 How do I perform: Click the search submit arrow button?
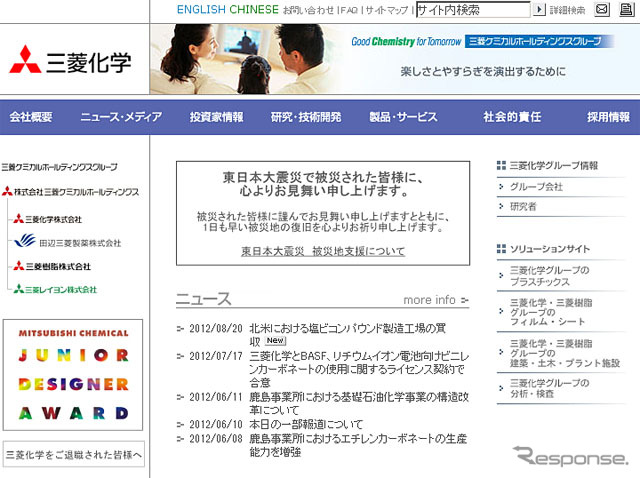click(539, 9)
